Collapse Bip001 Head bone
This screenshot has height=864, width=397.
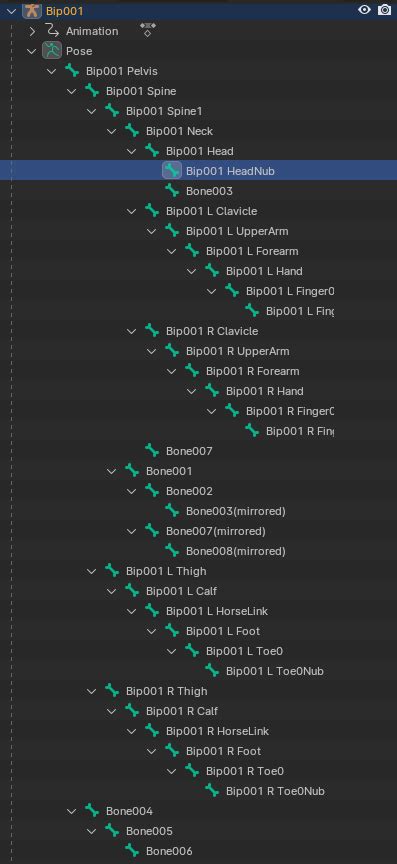(x=132, y=150)
